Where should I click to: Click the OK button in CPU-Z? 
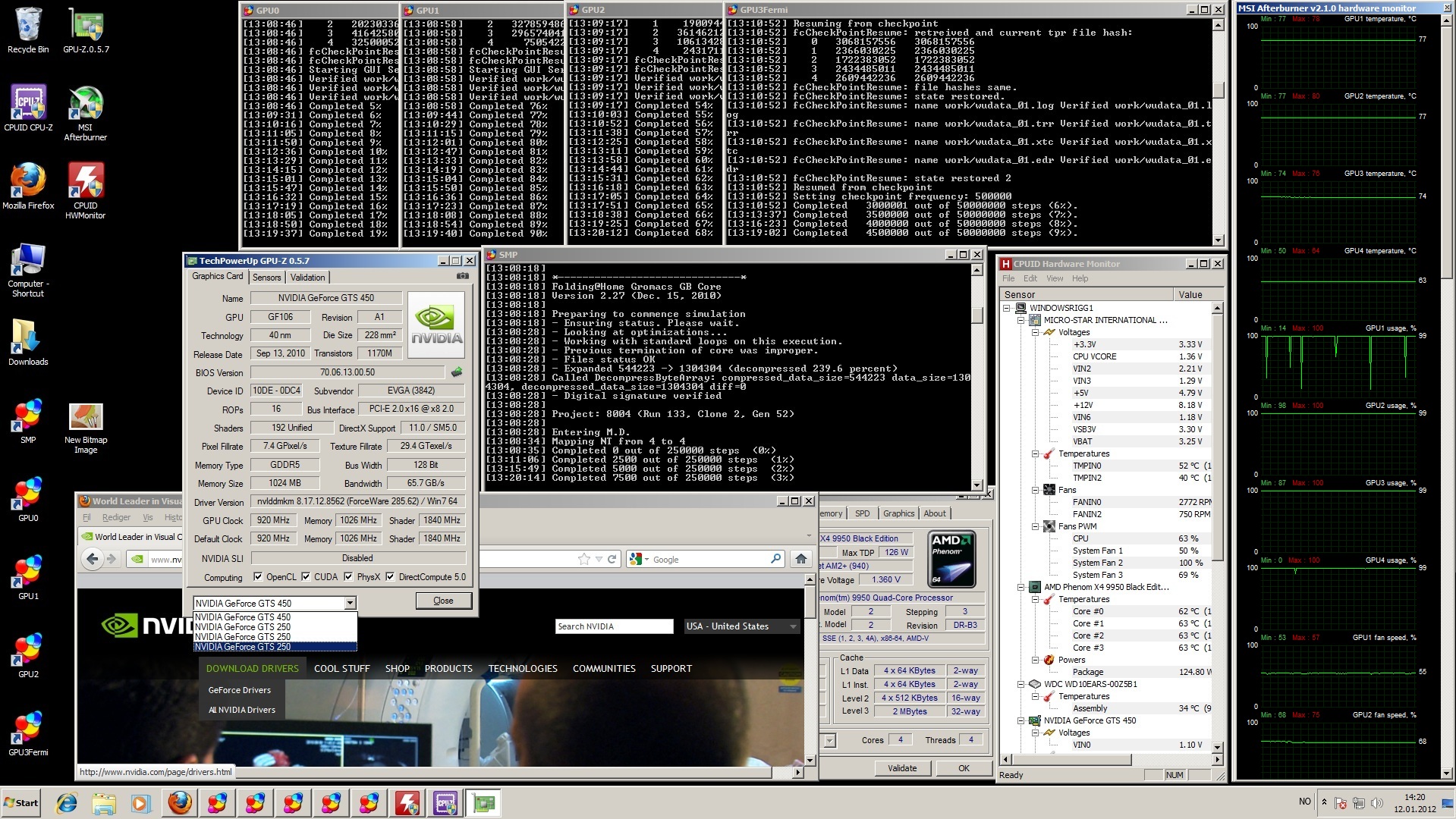tap(964, 768)
